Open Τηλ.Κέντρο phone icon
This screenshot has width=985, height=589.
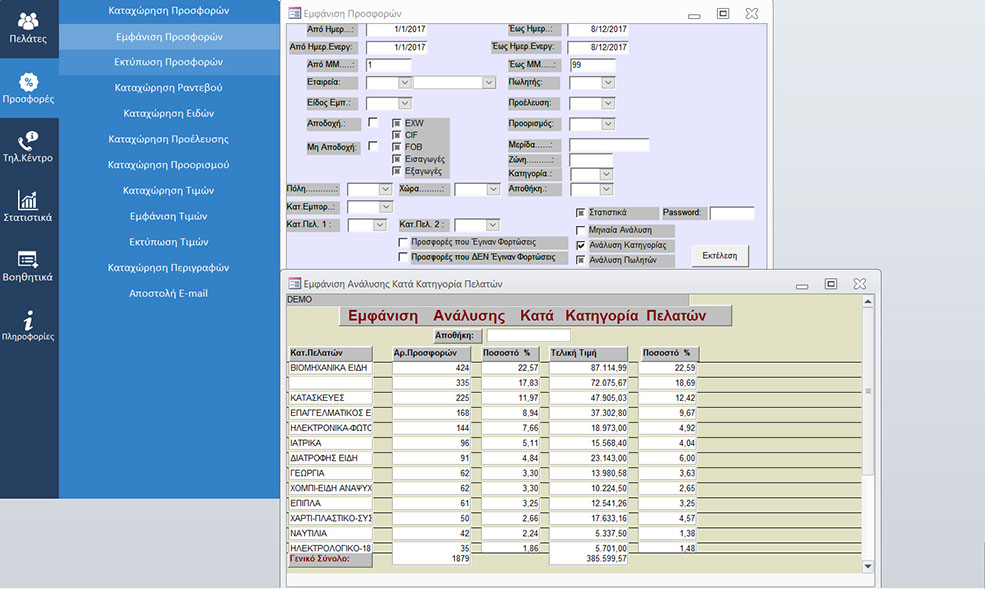tap(29, 146)
